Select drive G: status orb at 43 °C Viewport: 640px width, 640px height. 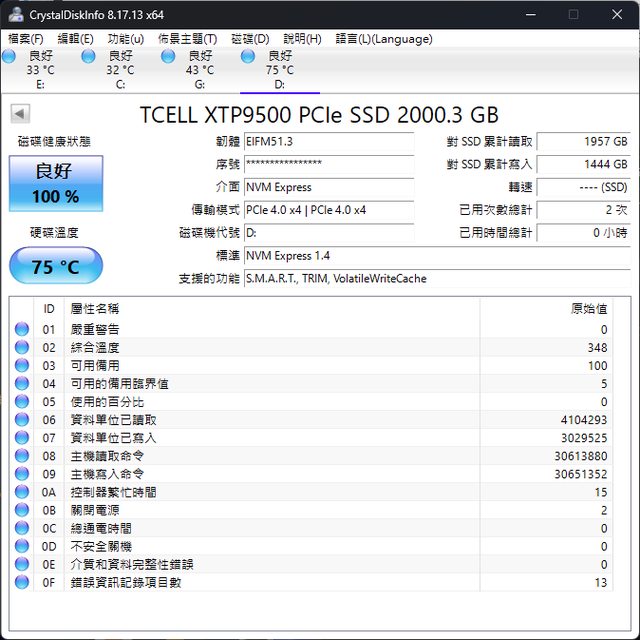[x=169, y=57]
